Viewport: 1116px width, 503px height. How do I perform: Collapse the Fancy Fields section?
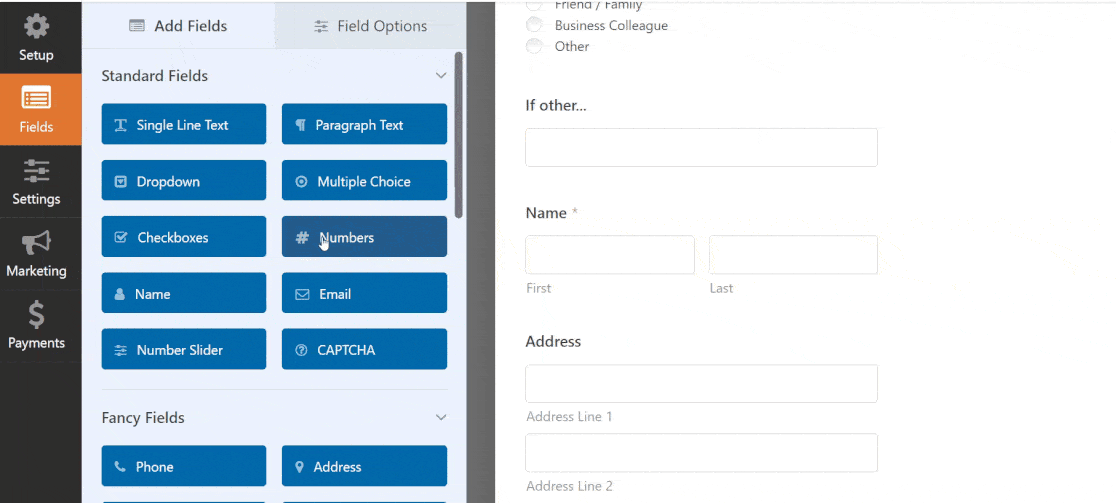(x=441, y=418)
